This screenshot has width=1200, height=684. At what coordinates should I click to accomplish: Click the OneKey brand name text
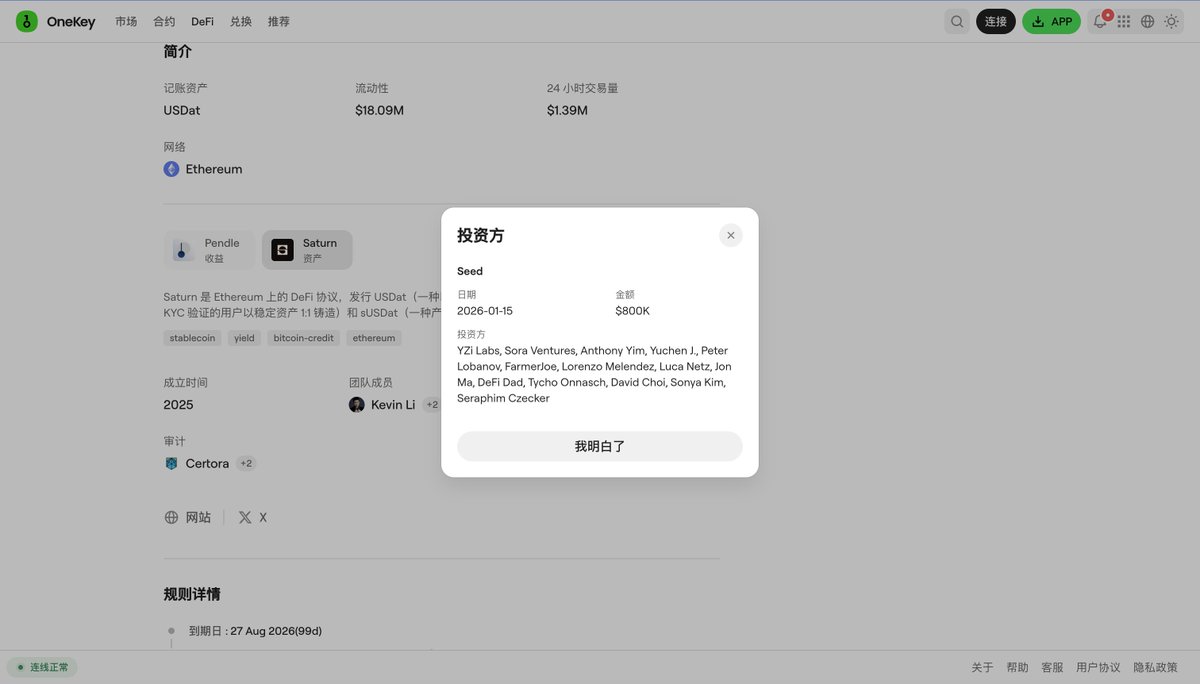(71, 22)
